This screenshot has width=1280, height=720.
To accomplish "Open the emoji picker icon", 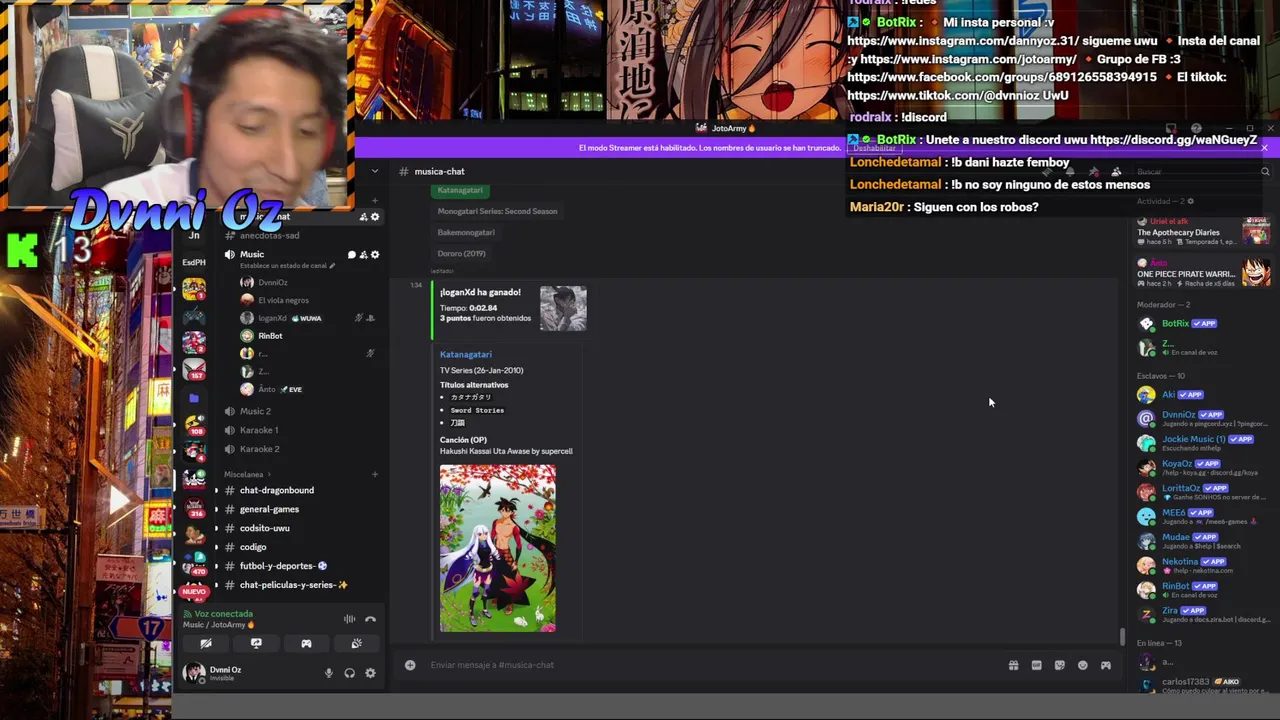I will 1082,665.
